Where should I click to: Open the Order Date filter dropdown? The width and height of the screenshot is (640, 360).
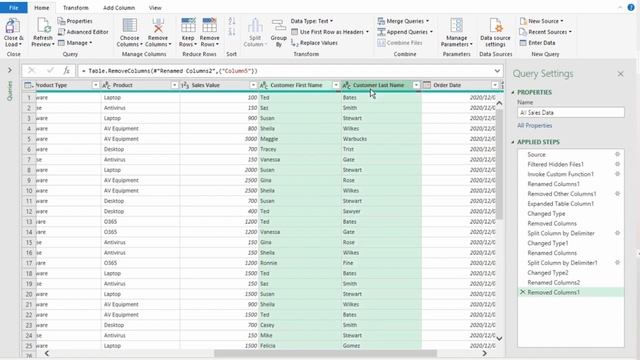click(x=495, y=85)
